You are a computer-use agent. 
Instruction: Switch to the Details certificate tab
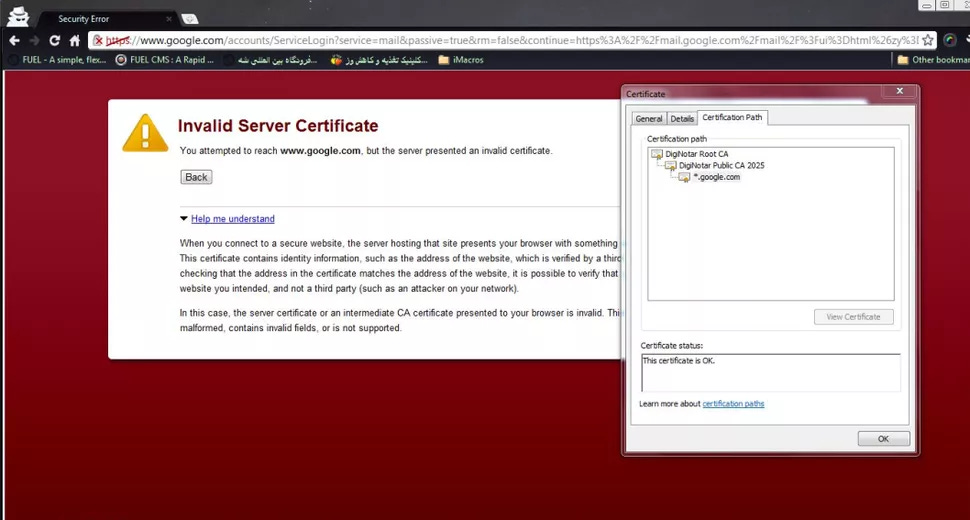click(x=682, y=119)
